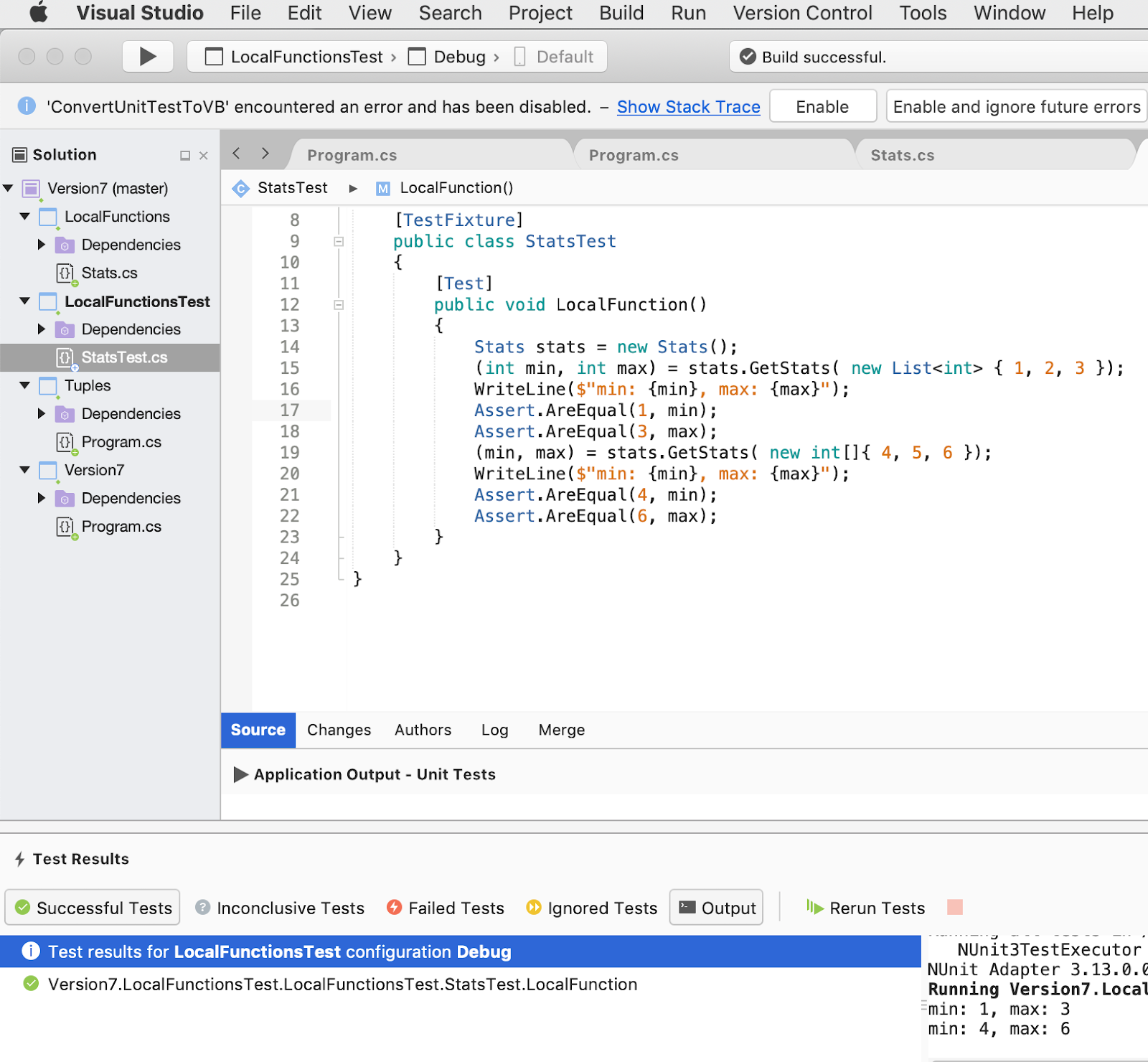
Task: Select the Version7...StatsTest.LocalFunction test result row
Action: 460,984
